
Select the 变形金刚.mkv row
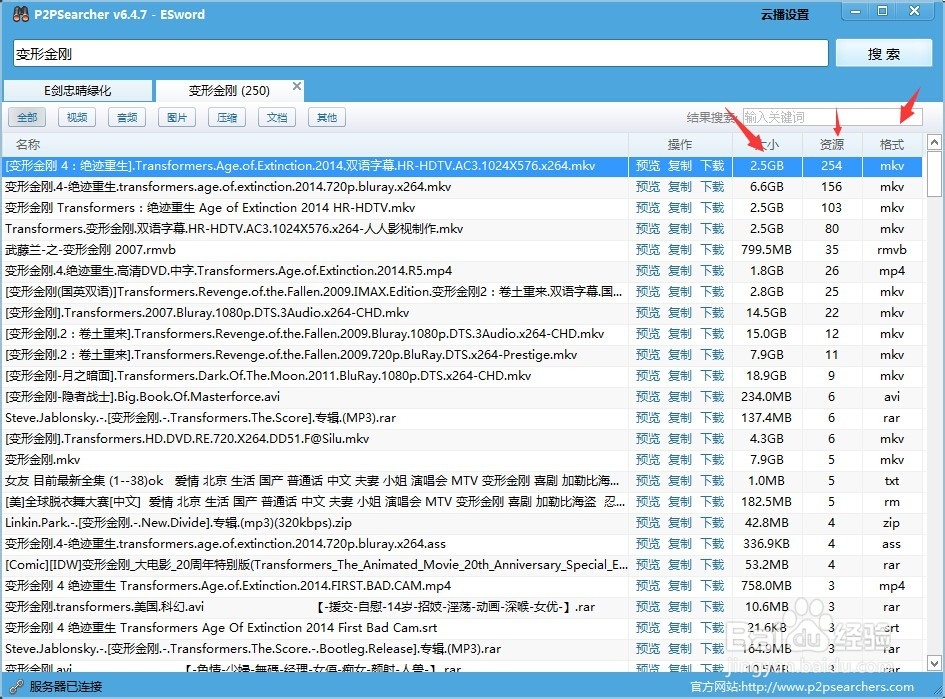pos(462,460)
